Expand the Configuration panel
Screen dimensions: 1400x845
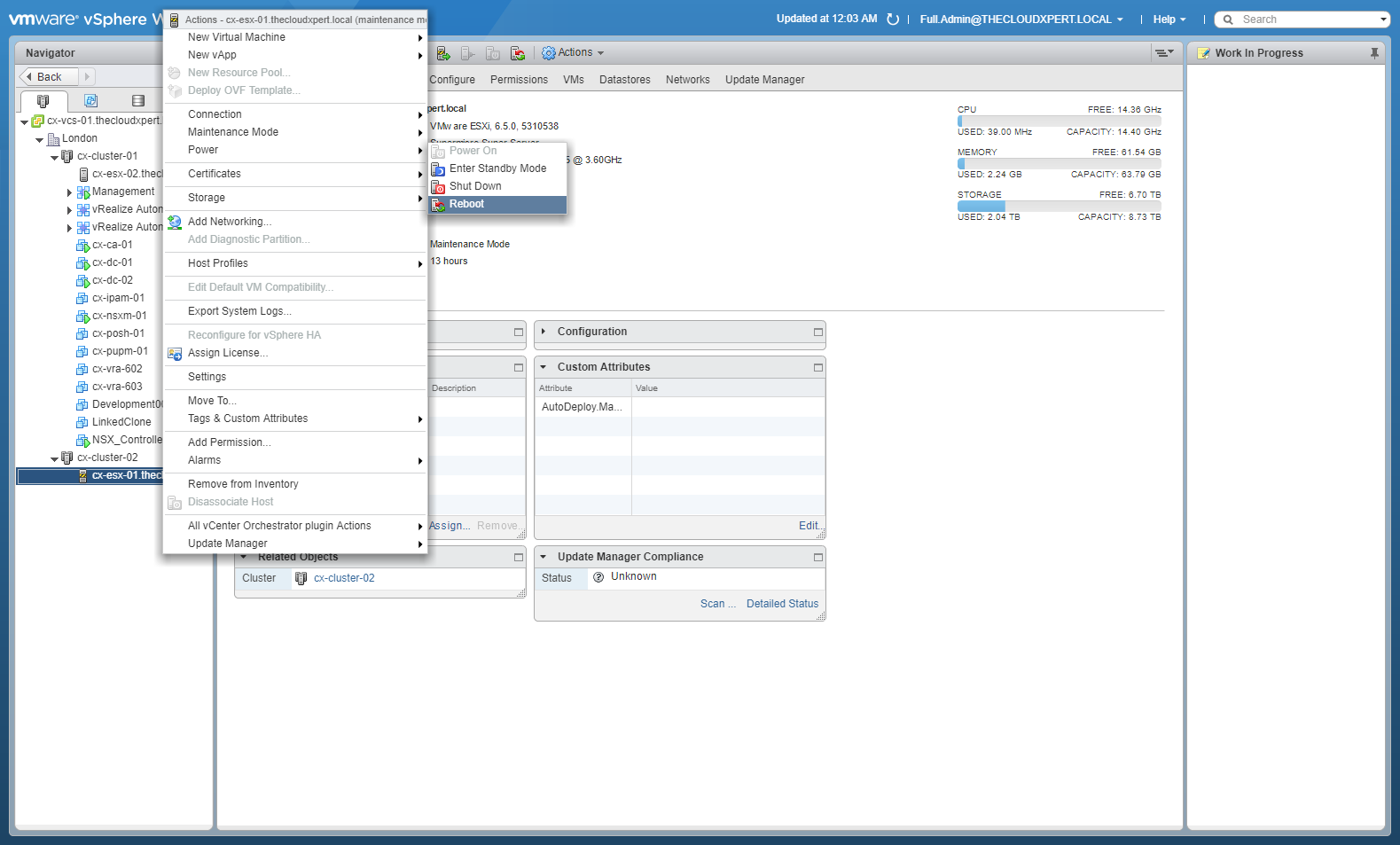point(544,332)
